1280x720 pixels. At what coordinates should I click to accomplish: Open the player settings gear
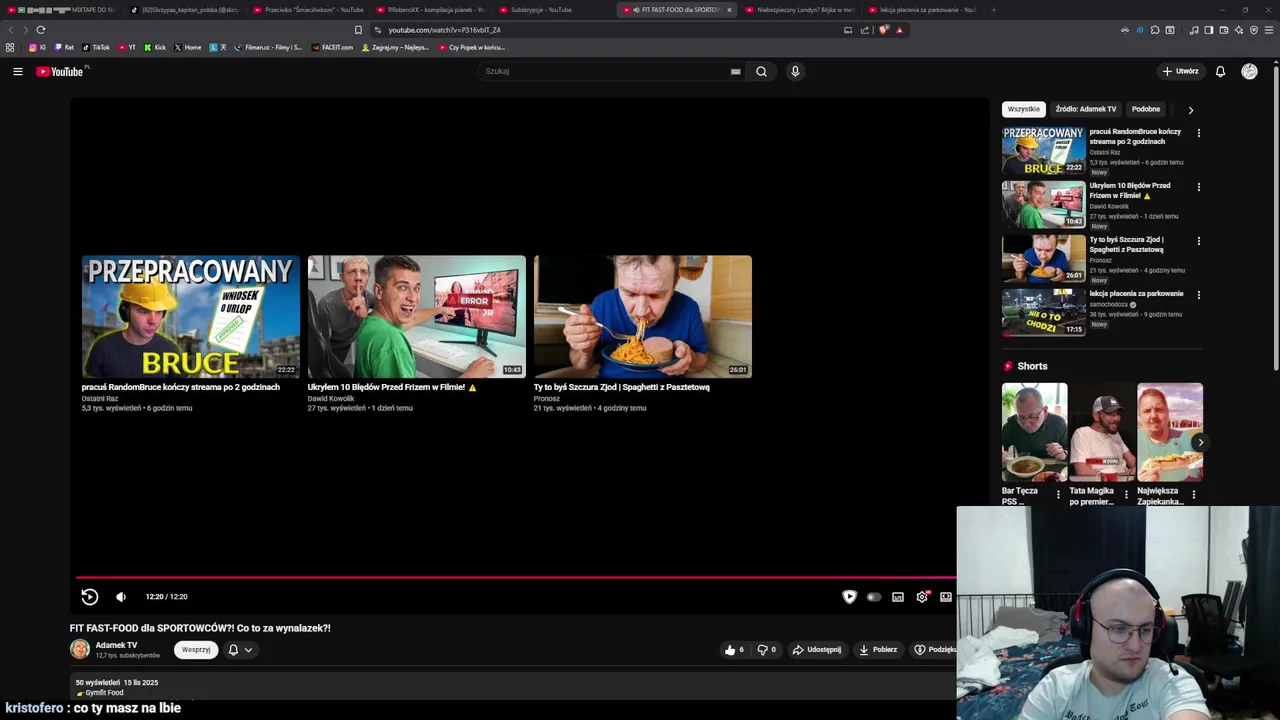click(x=922, y=597)
